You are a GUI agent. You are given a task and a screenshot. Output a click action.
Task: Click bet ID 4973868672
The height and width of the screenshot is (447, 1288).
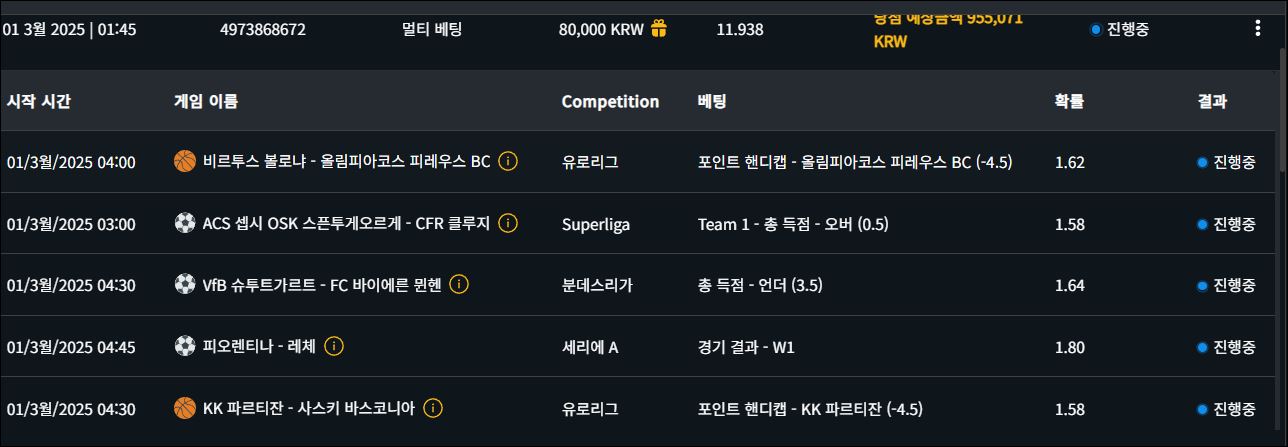pyautogui.click(x=263, y=29)
